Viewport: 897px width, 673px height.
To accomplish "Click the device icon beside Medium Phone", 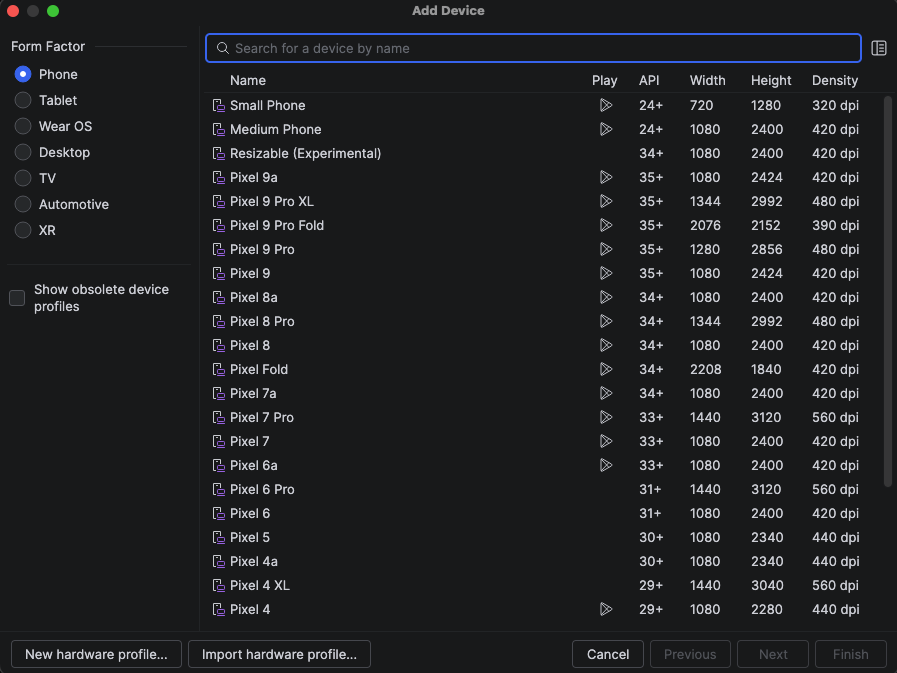I will click(x=219, y=129).
